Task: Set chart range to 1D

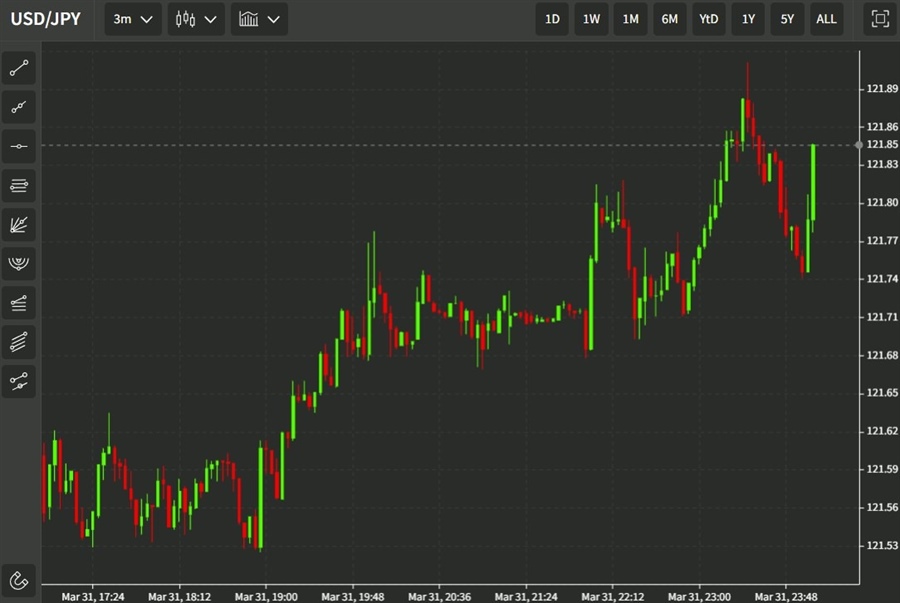Action: click(x=552, y=19)
